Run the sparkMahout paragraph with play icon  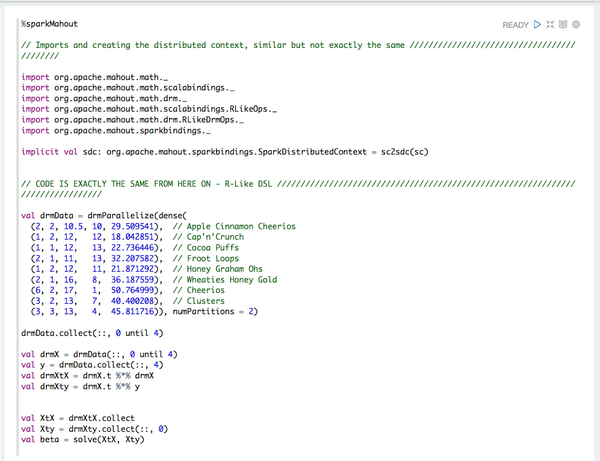(537, 24)
